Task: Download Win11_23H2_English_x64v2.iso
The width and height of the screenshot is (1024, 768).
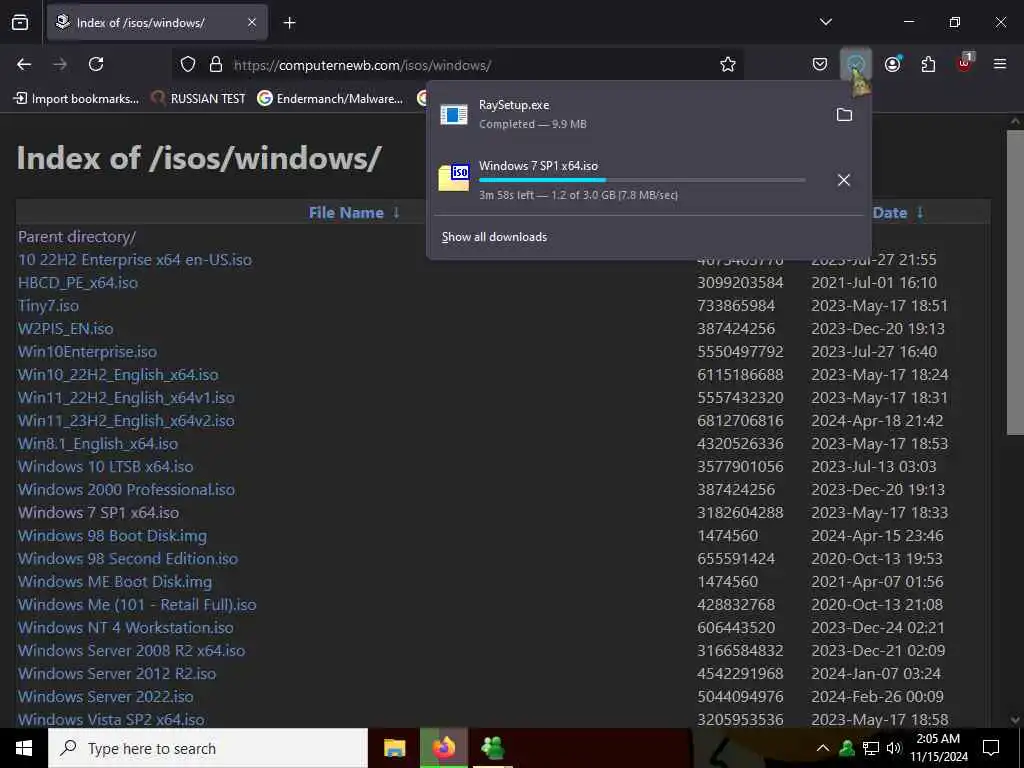Action: point(126,420)
